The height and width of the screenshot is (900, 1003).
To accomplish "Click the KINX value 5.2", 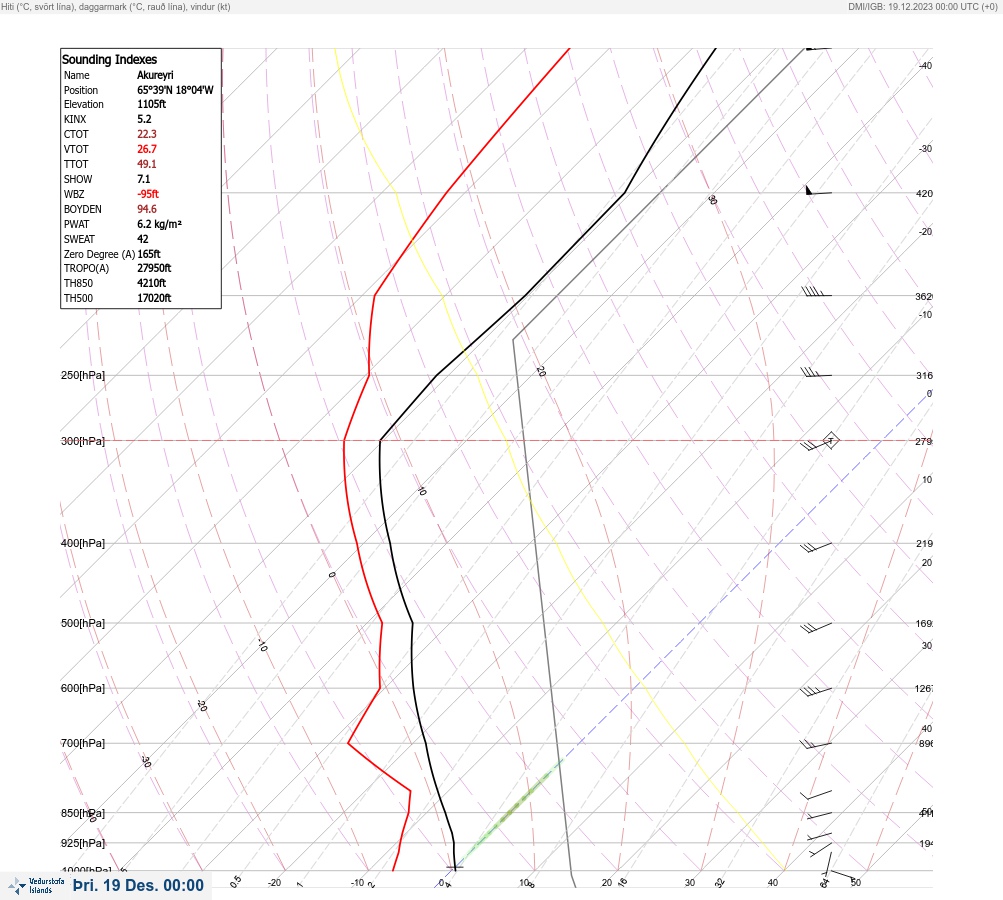I will (145, 119).
